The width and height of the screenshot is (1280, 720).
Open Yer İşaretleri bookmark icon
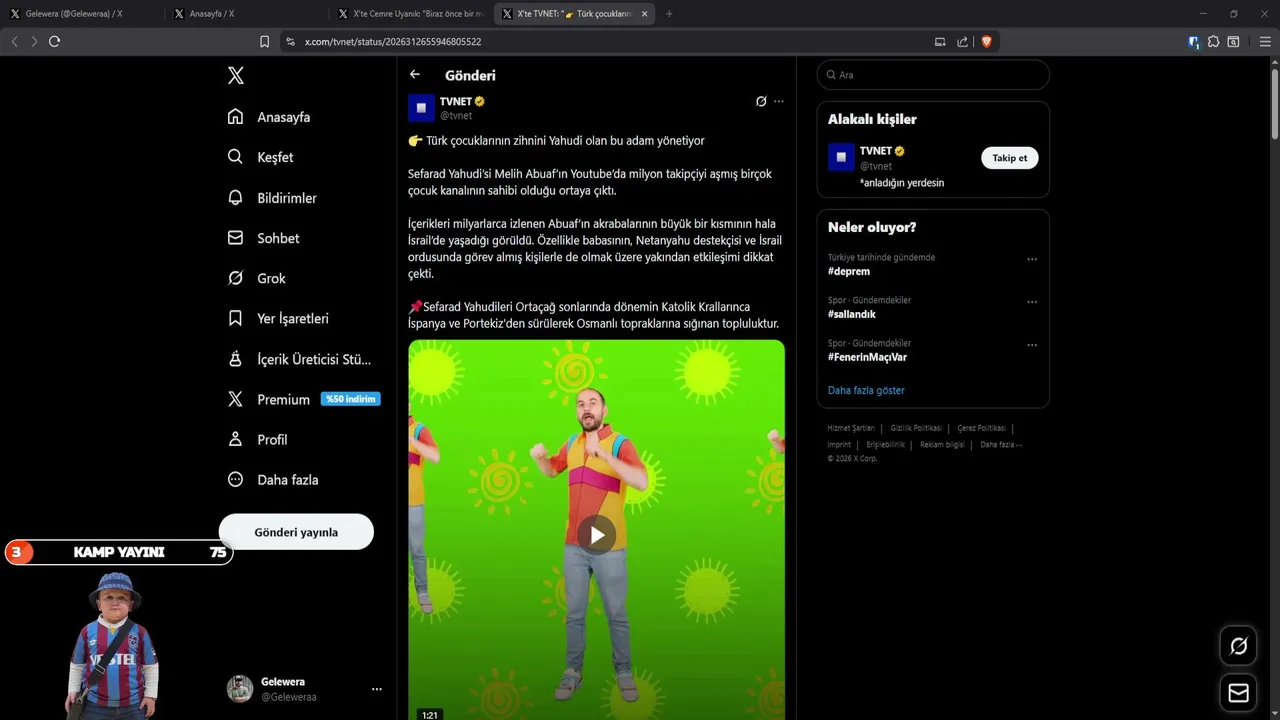click(x=235, y=318)
